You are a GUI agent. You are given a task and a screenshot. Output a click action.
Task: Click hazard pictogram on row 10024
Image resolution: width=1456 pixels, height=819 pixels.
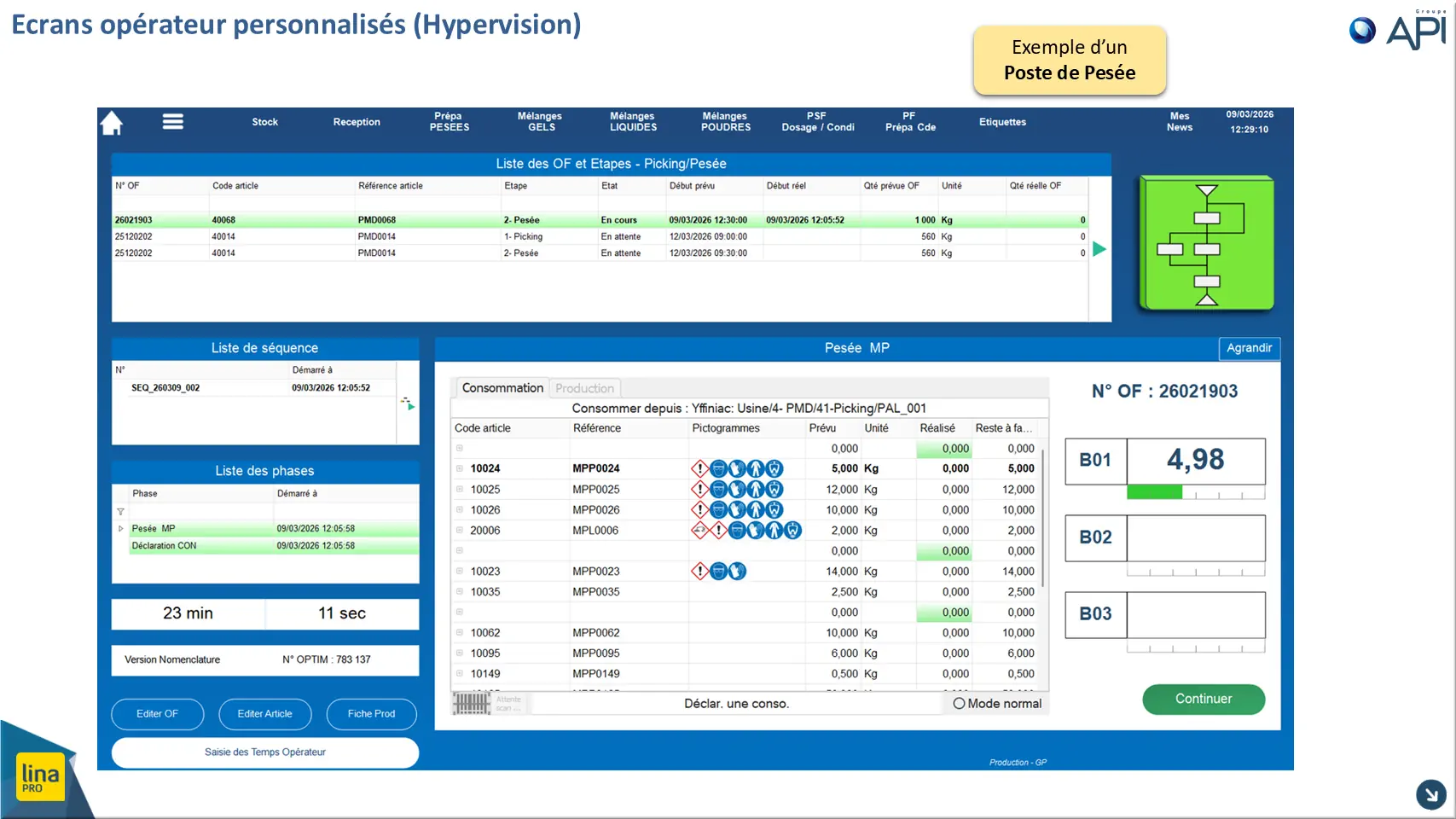point(699,468)
